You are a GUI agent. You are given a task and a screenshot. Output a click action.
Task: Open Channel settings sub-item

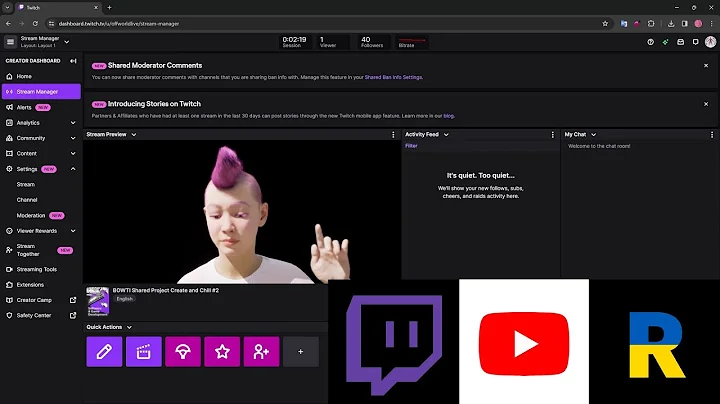27,200
